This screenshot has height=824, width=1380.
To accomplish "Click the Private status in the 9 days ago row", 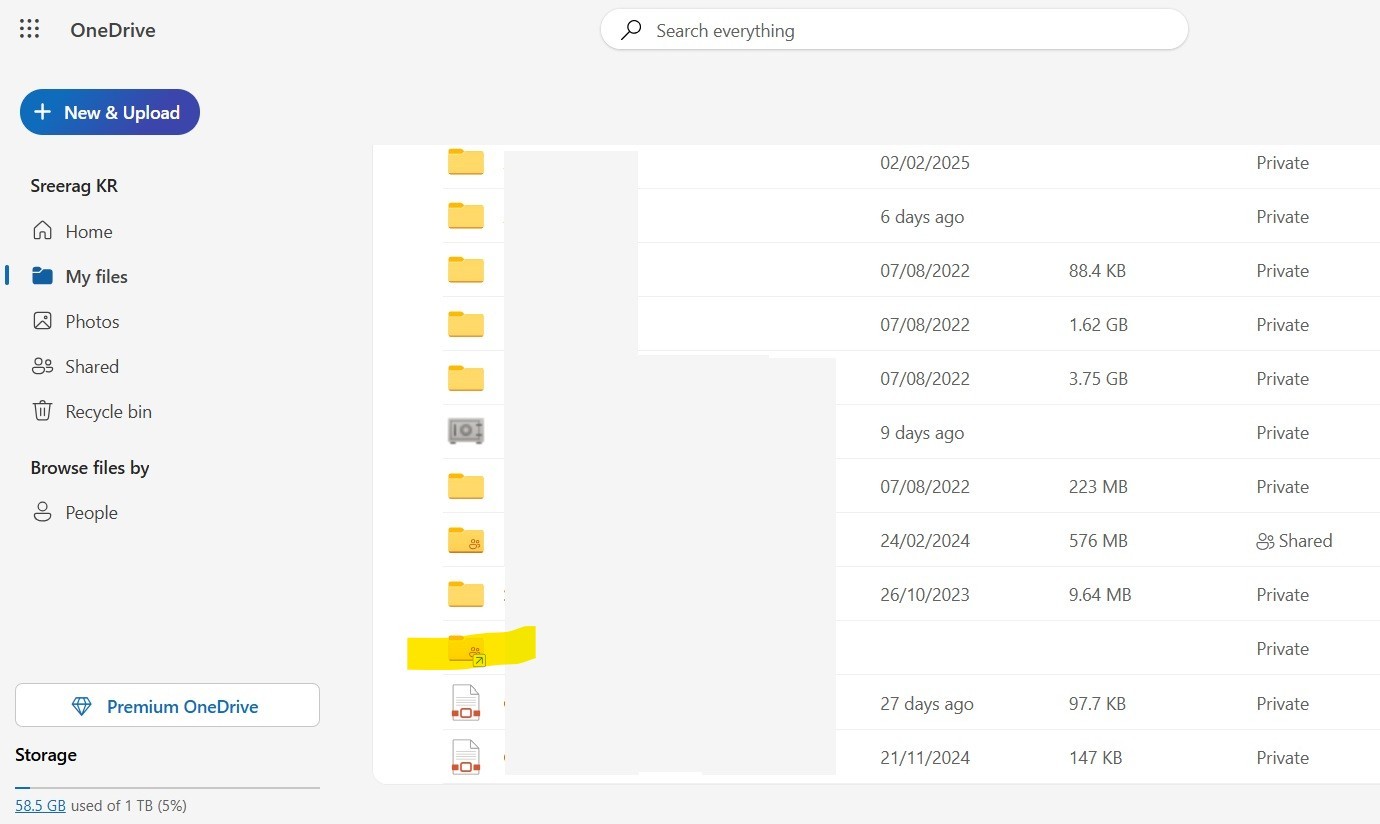I will click(x=1283, y=432).
